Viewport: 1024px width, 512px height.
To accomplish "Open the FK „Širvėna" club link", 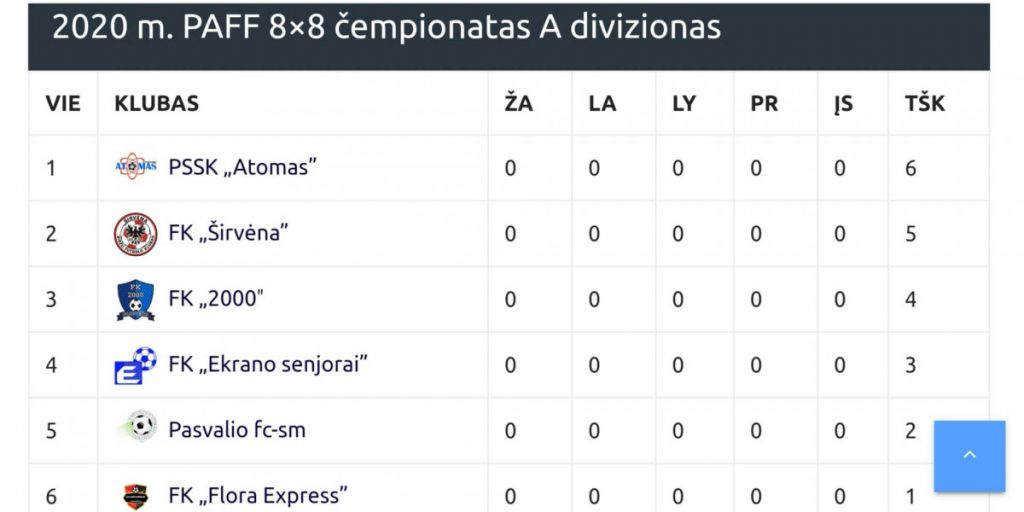I will click(x=228, y=234).
